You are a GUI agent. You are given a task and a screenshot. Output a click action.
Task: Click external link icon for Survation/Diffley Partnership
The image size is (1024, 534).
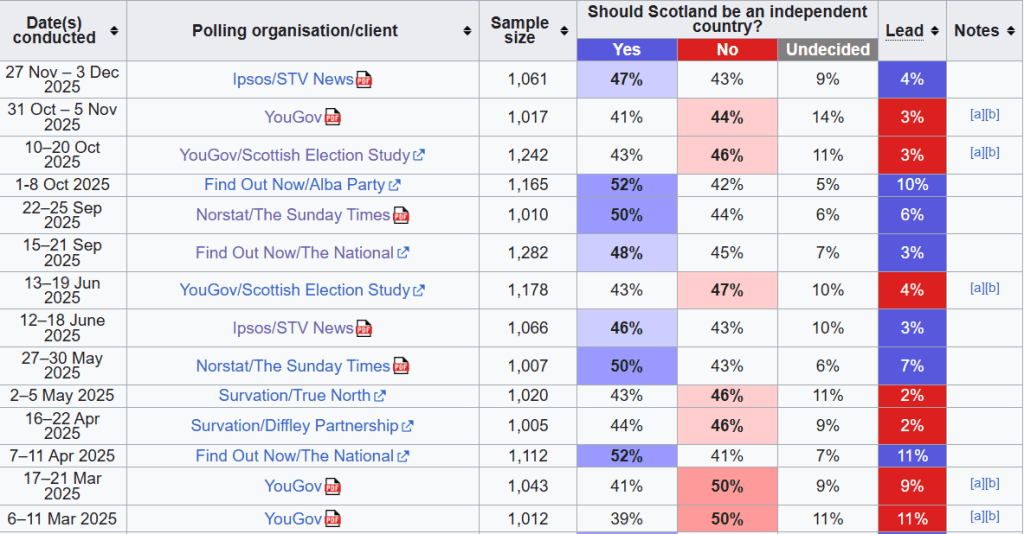[x=408, y=426]
